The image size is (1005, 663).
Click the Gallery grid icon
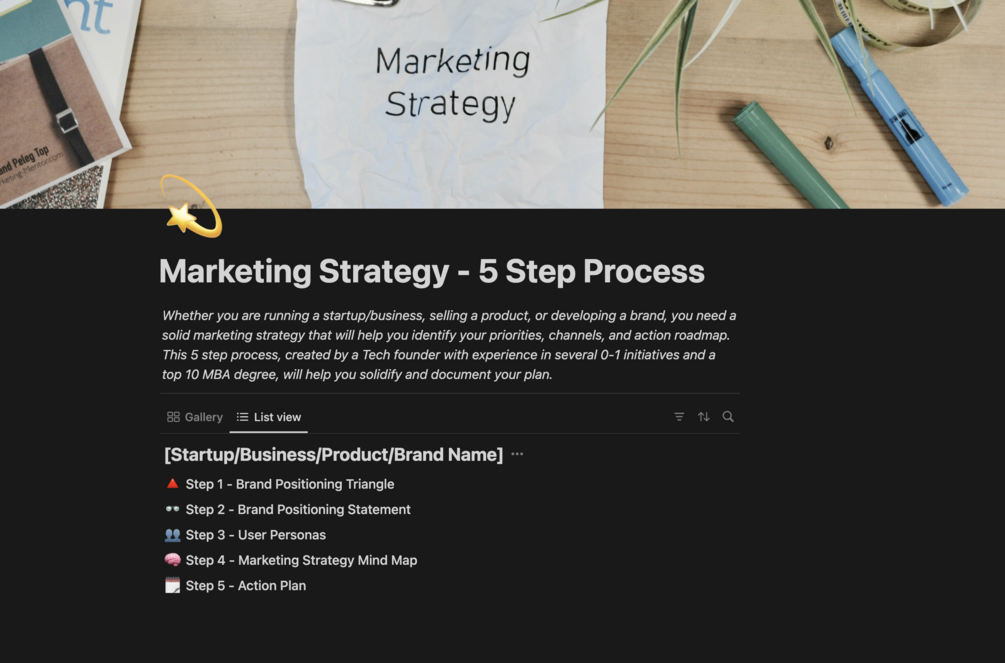tap(173, 417)
